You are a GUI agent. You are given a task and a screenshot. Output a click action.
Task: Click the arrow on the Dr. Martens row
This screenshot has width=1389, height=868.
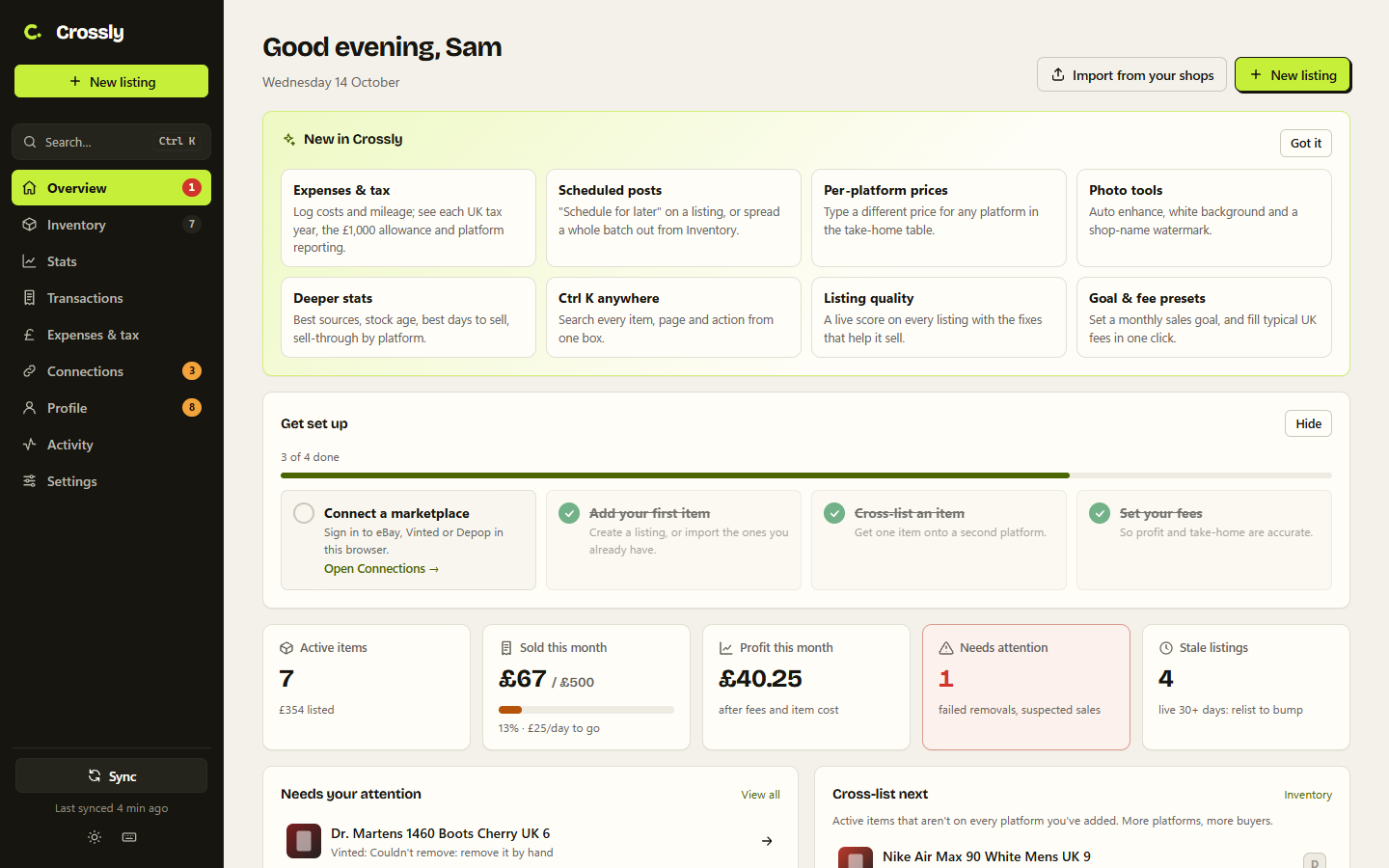(x=767, y=841)
